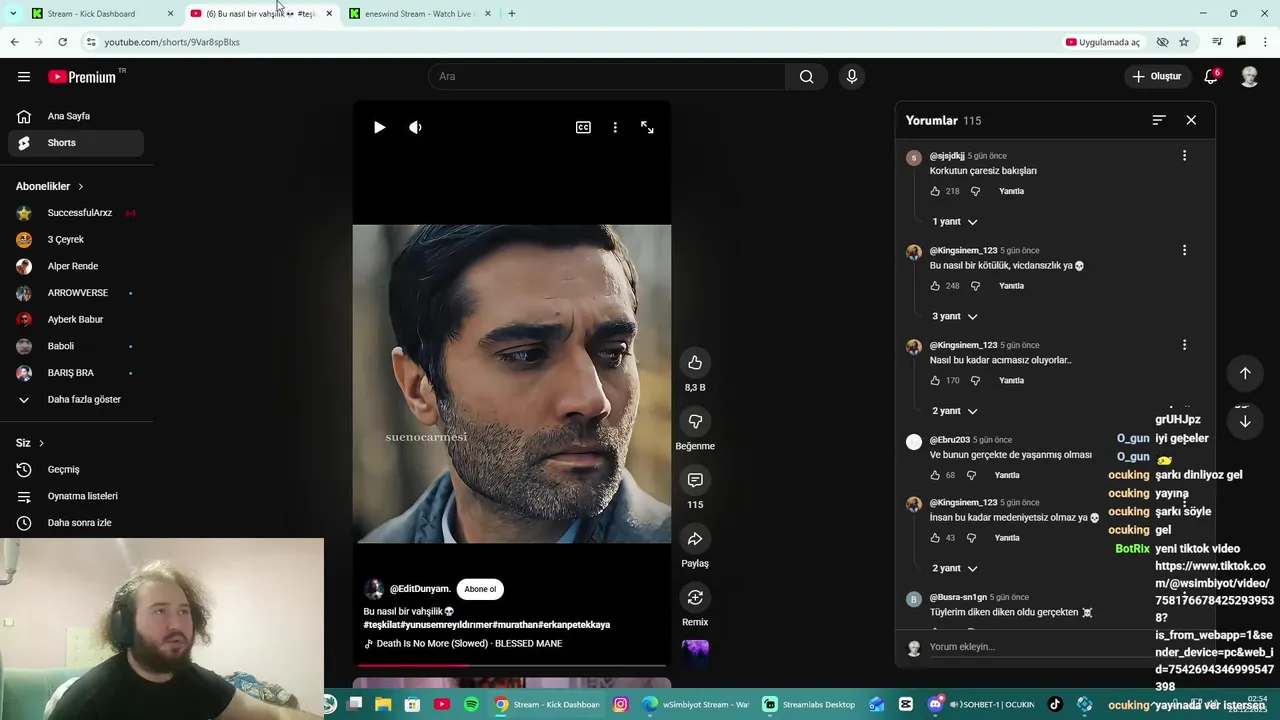The width and height of the screenshot is (1280, 720).
Task: Click the Oluştur create button
Action: click(1156, 76)
